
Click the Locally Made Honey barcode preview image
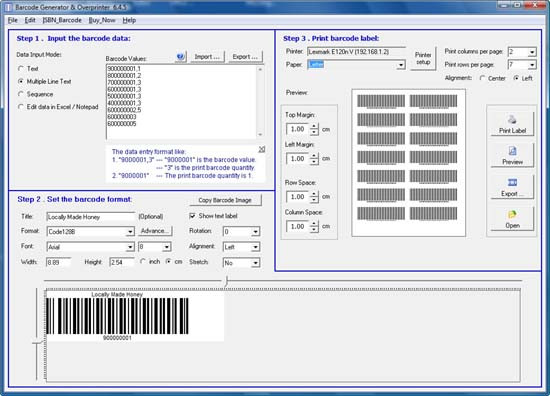(135, 316)
